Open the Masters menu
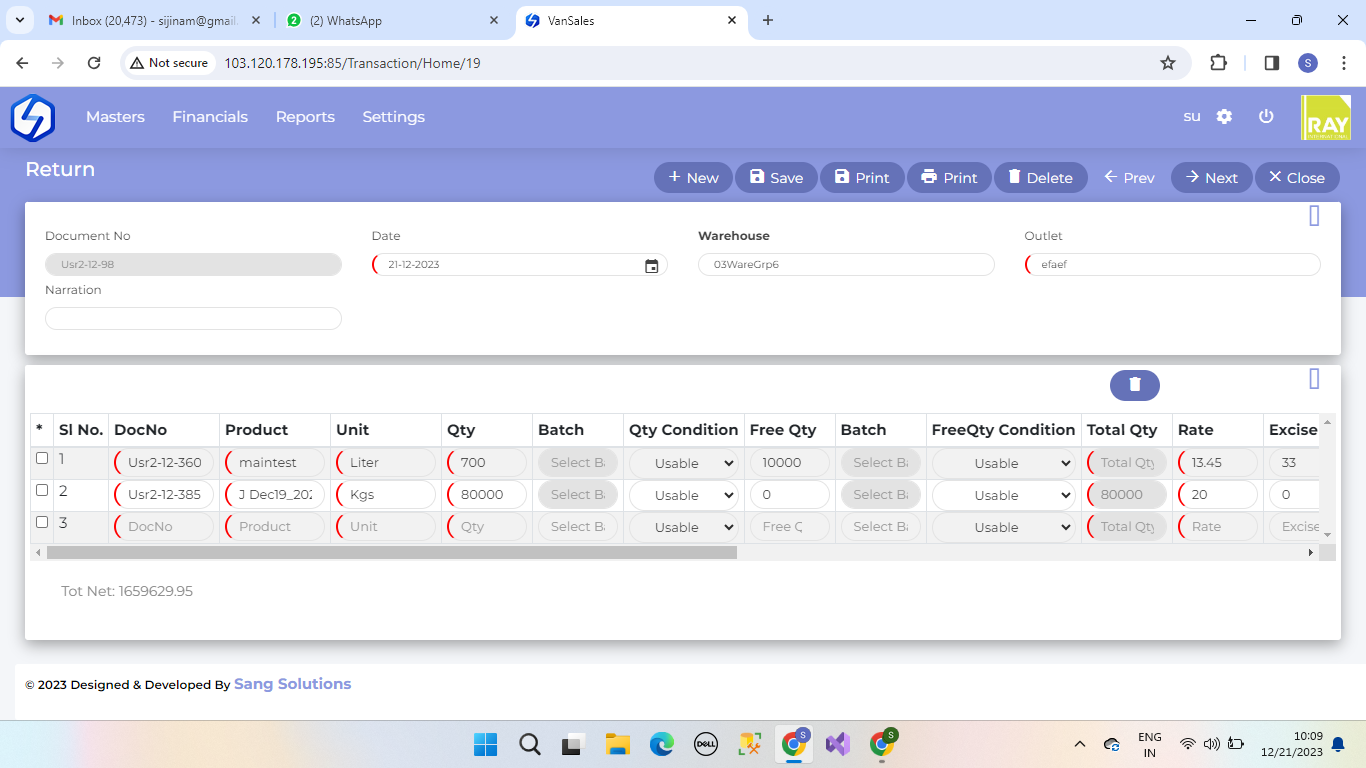Image resolution: width=1366 pixels, height=768 pixels. pos(115,117)
